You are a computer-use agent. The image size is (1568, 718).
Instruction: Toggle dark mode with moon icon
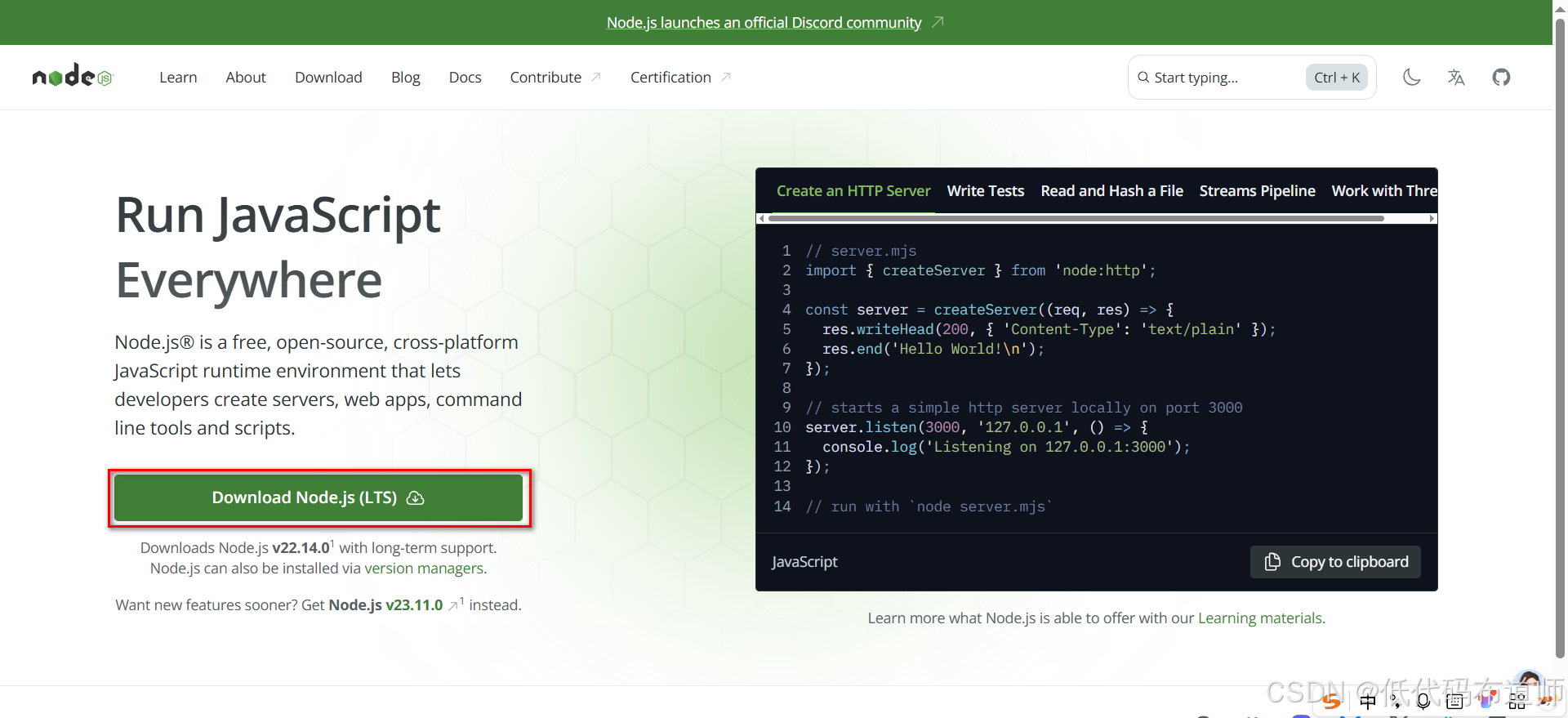tap(1411, 78)
